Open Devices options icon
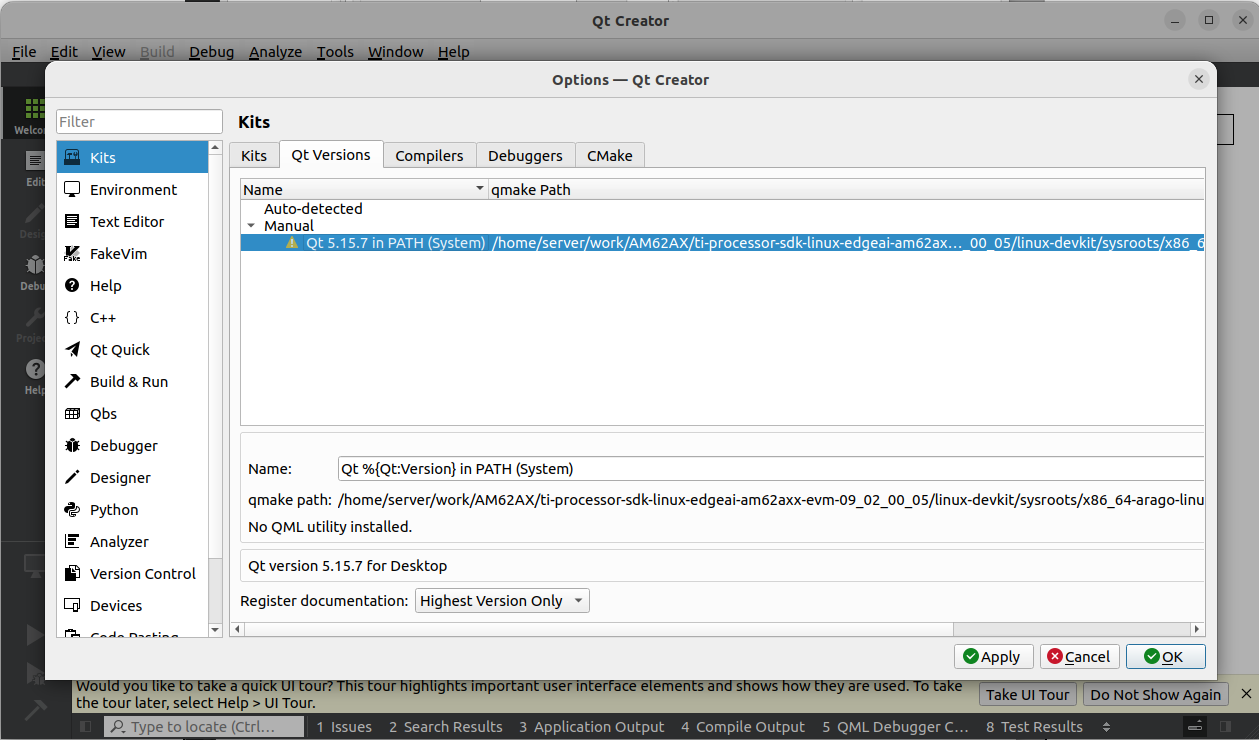Screen dimensions: 1259x740 pos(72,606)
